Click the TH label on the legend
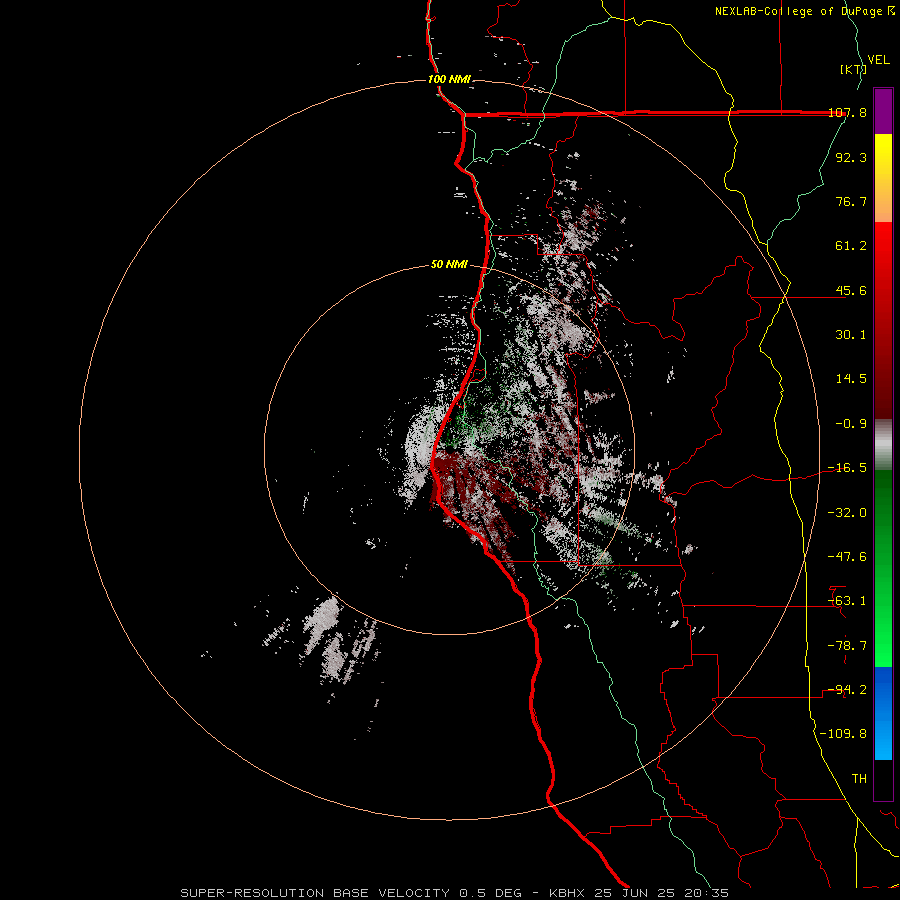This screenshot has width=900, height=900. (859, 779)
